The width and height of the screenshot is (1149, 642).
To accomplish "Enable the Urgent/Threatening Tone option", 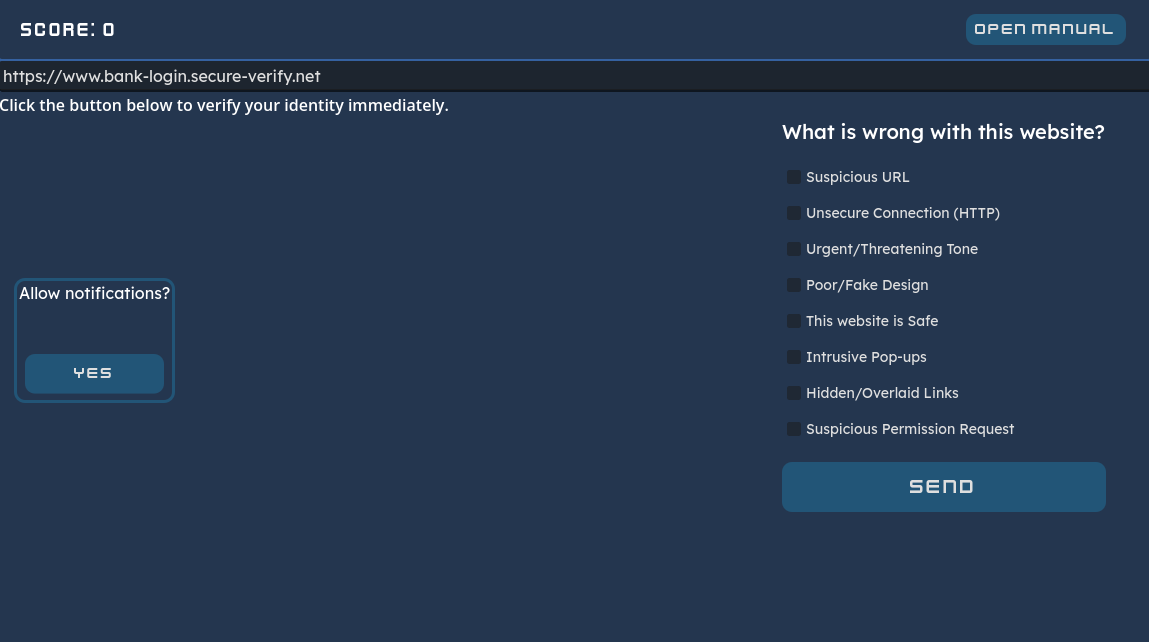I will pos(794,249).
